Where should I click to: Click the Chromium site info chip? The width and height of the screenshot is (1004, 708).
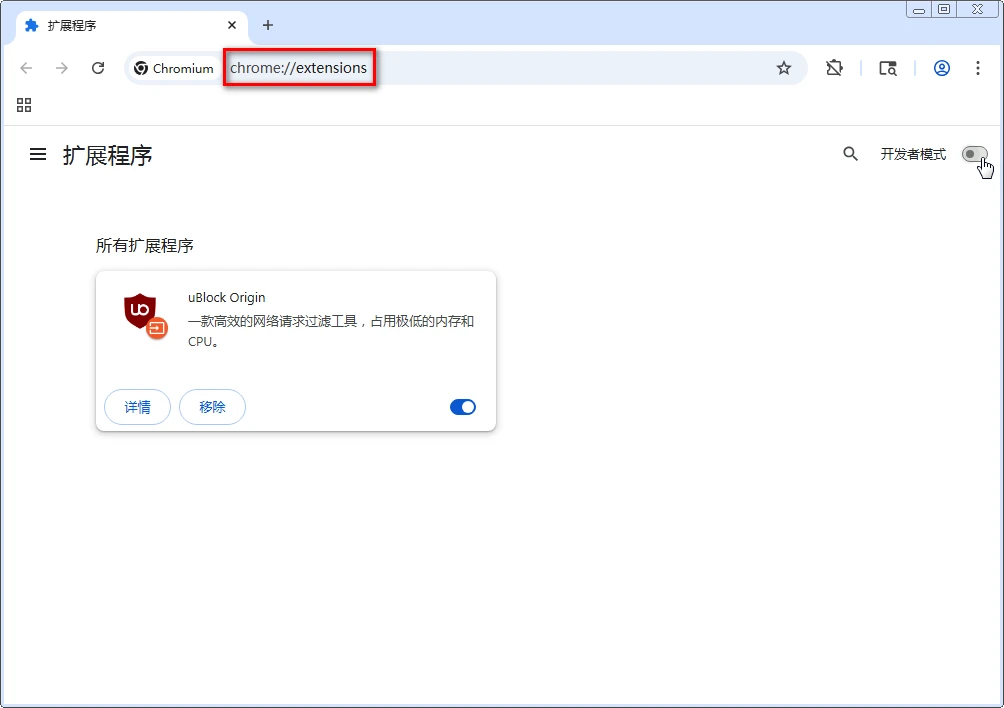[x=174, y=68]
